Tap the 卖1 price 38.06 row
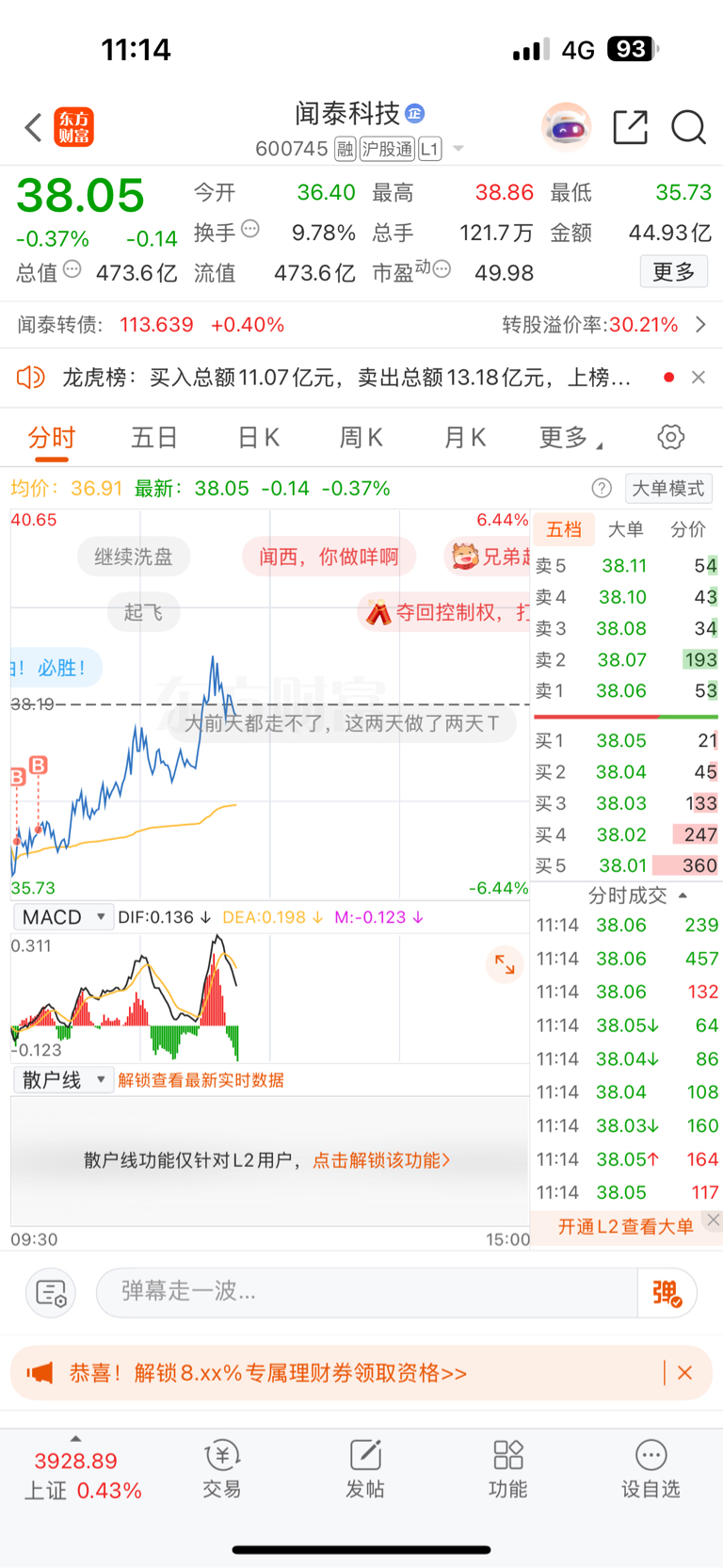The height and width of the screenshot is (1568, 723). pos(626,691)
